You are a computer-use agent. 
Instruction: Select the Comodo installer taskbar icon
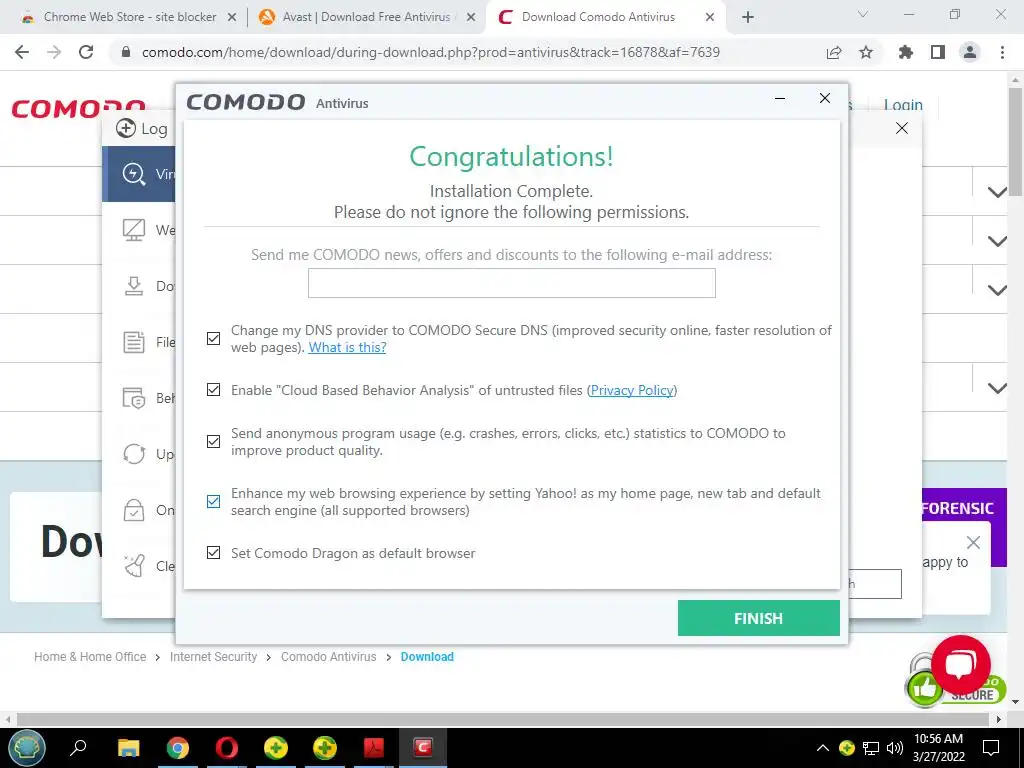pos(423,747)
